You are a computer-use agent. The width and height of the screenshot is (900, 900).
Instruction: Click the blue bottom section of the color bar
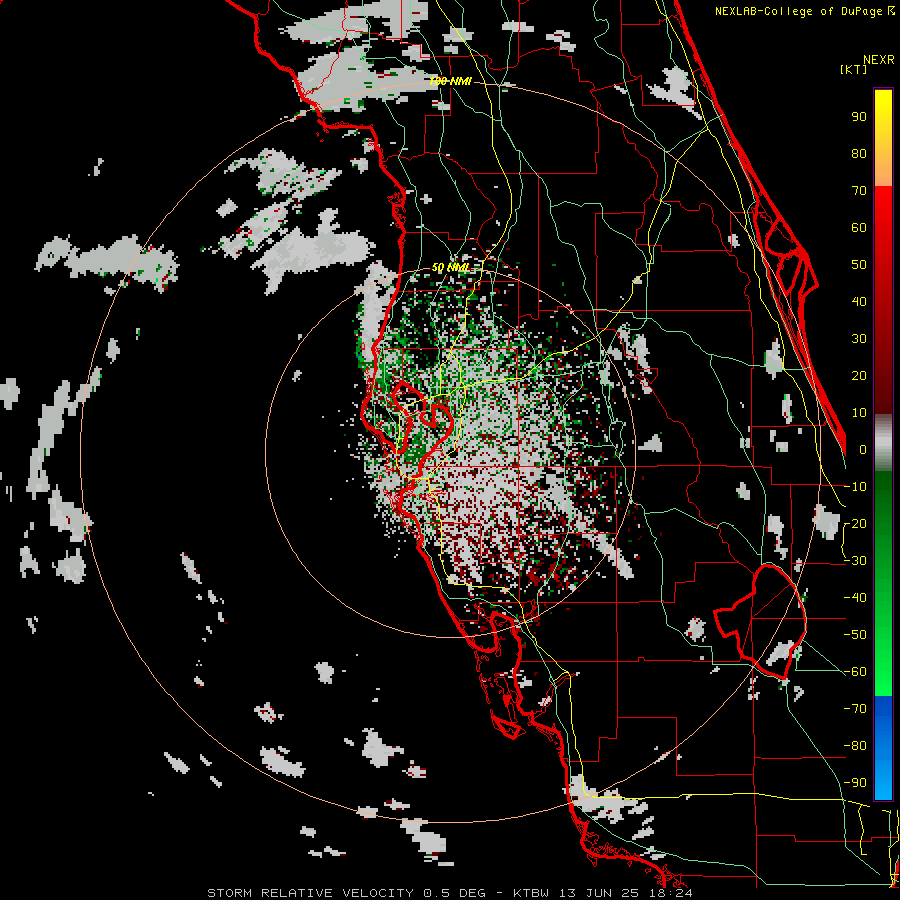pos(883,748)
